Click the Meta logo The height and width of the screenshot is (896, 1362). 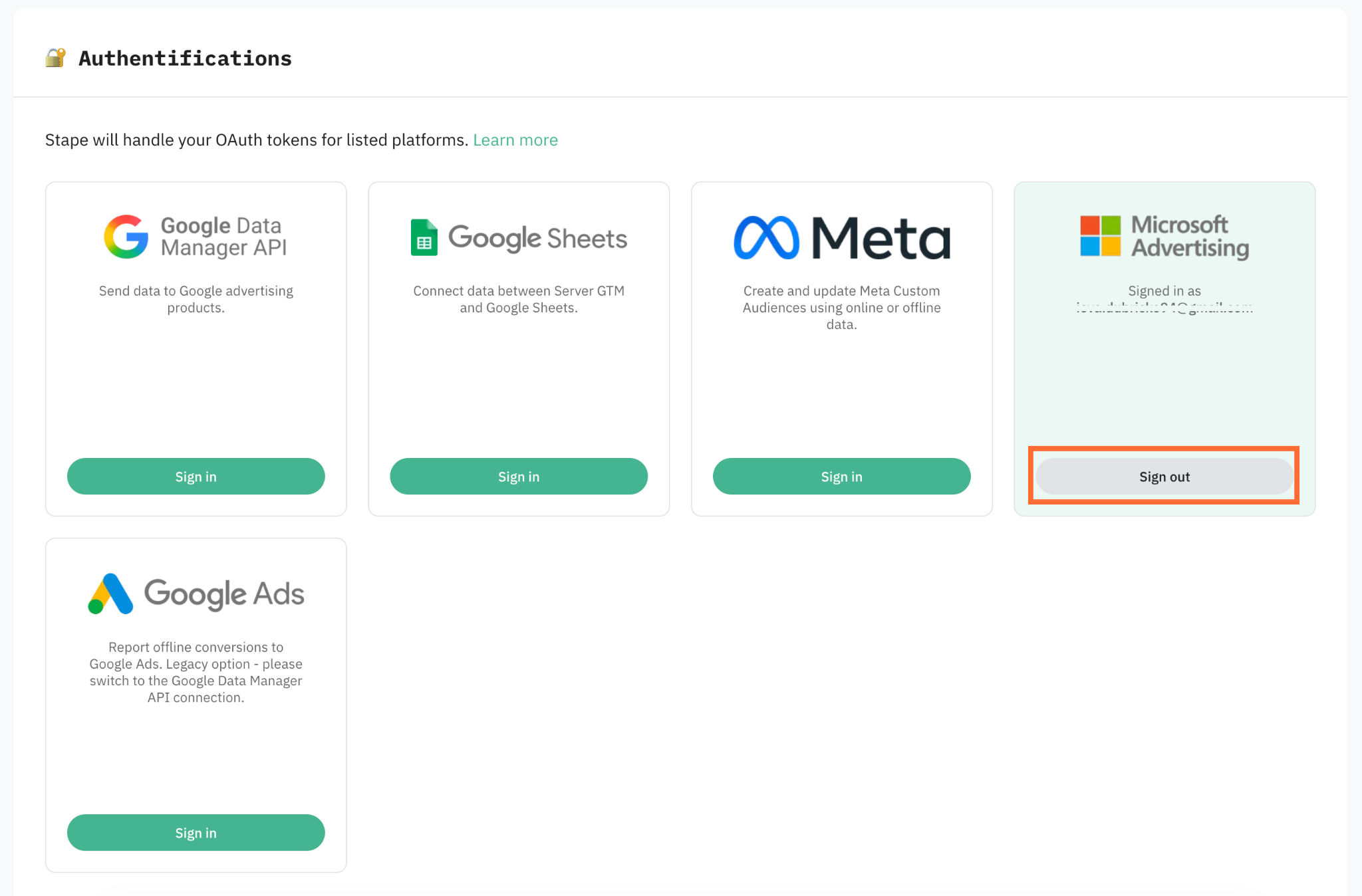click(841, 237)
